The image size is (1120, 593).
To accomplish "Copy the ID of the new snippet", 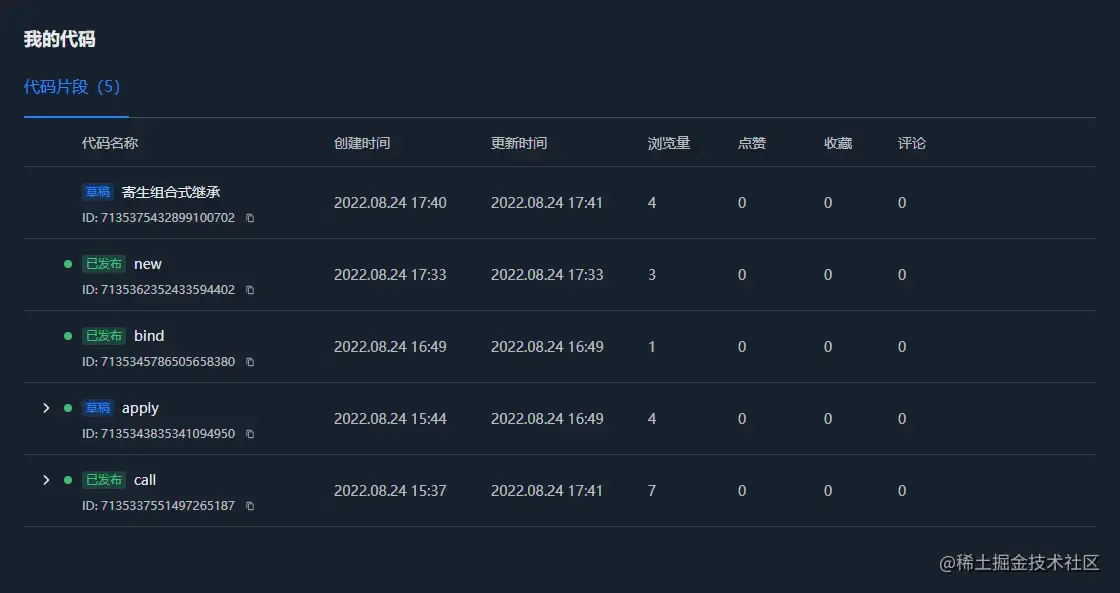I will tap(249, 290).
